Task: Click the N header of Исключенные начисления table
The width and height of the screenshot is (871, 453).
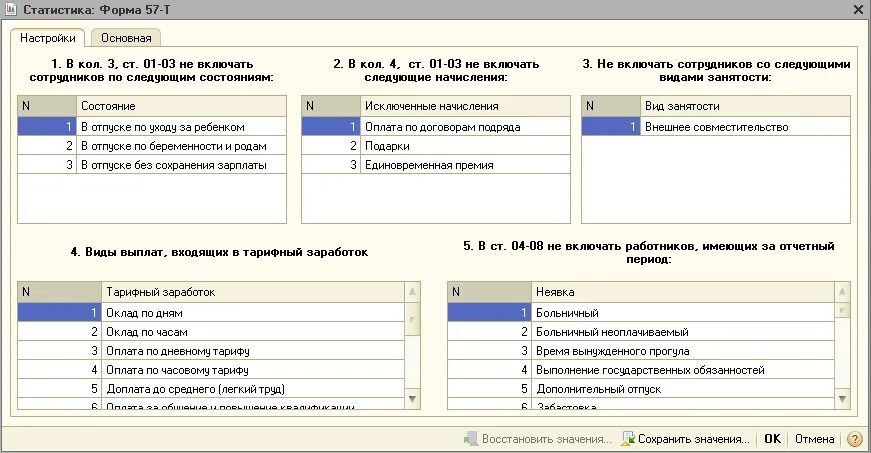Action: [331, 105]
